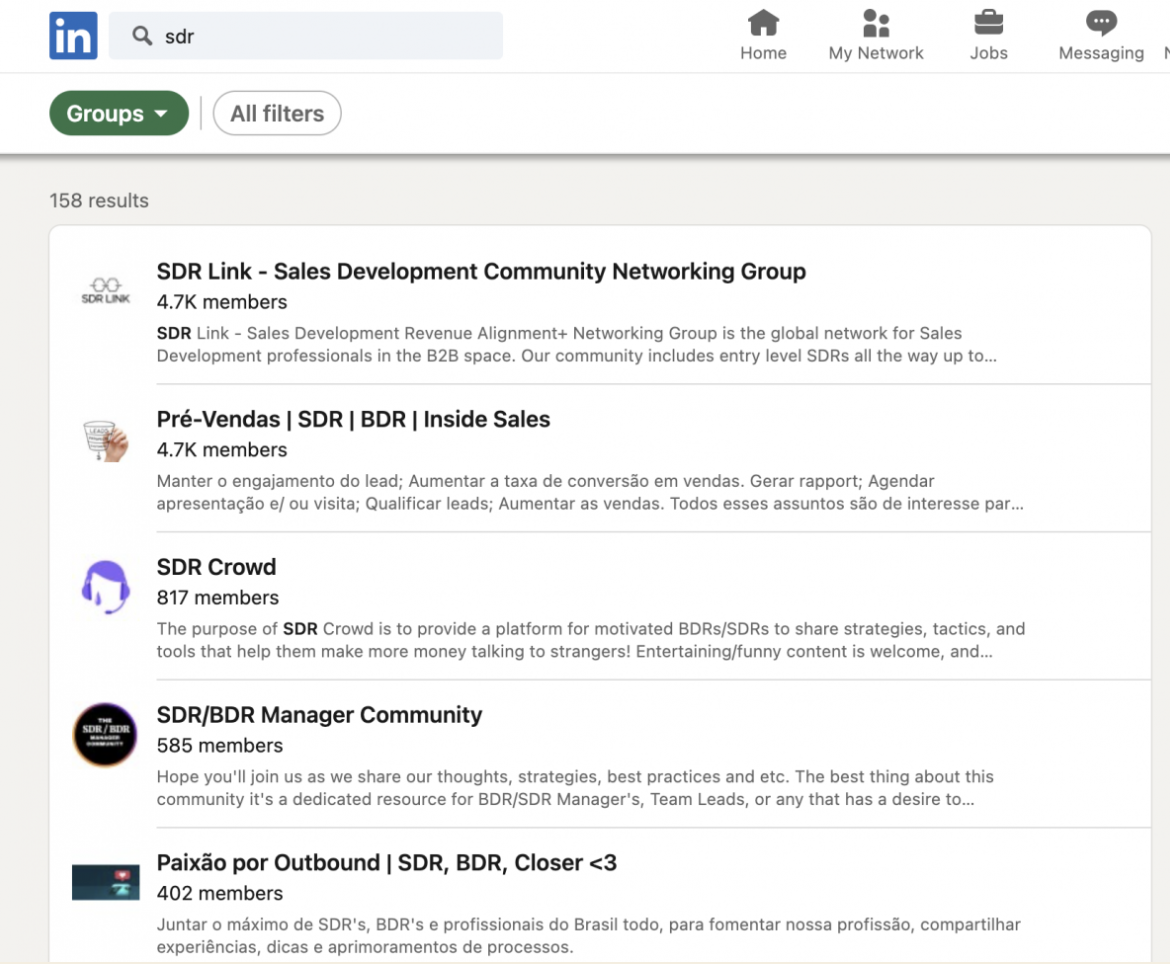Open the LinkedIn logo home link
The height and width of the screenshot is (964, 1170).
click(73, 36)
